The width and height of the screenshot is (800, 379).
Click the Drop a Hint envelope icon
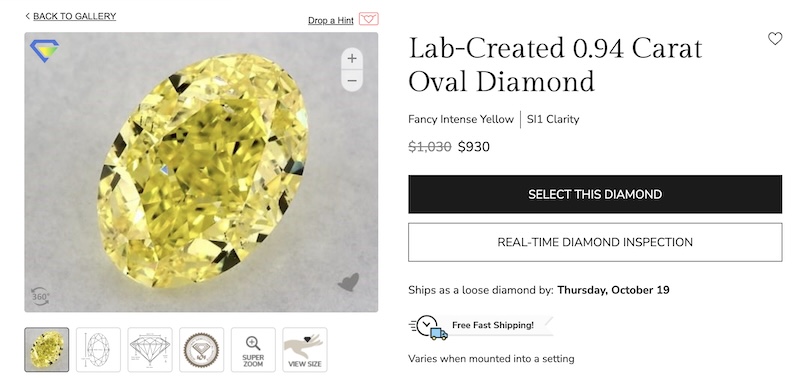368,19
